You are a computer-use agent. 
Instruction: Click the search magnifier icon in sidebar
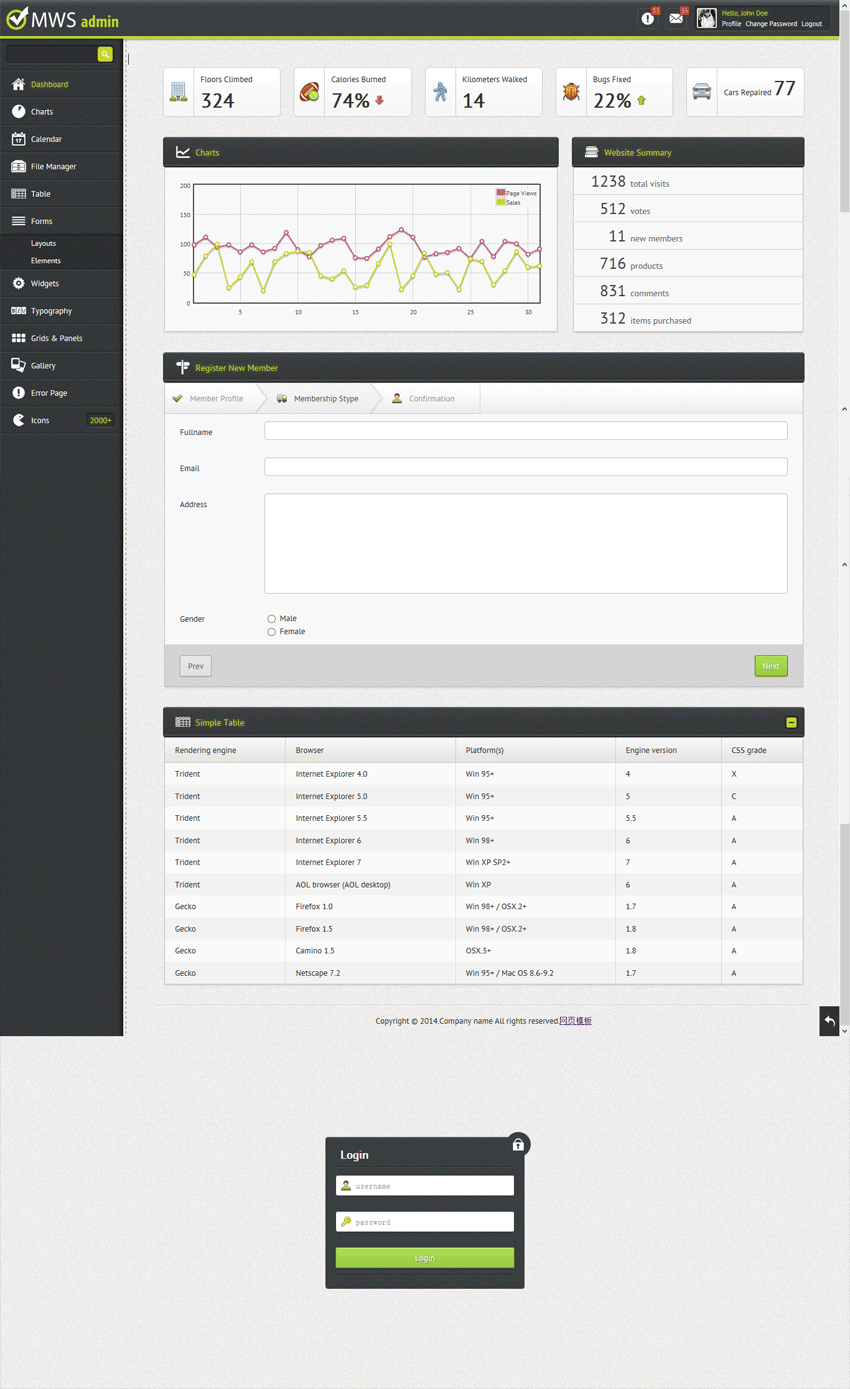pyautogui.click(x=105, y=54)
